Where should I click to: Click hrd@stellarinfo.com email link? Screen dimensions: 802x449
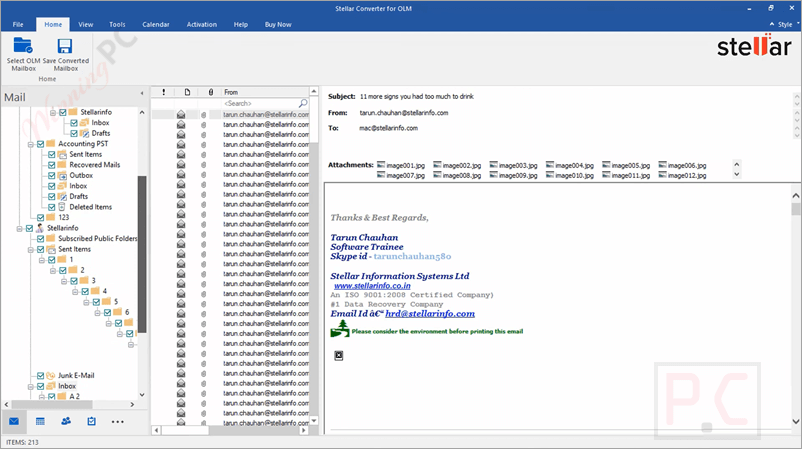(430, 313)
